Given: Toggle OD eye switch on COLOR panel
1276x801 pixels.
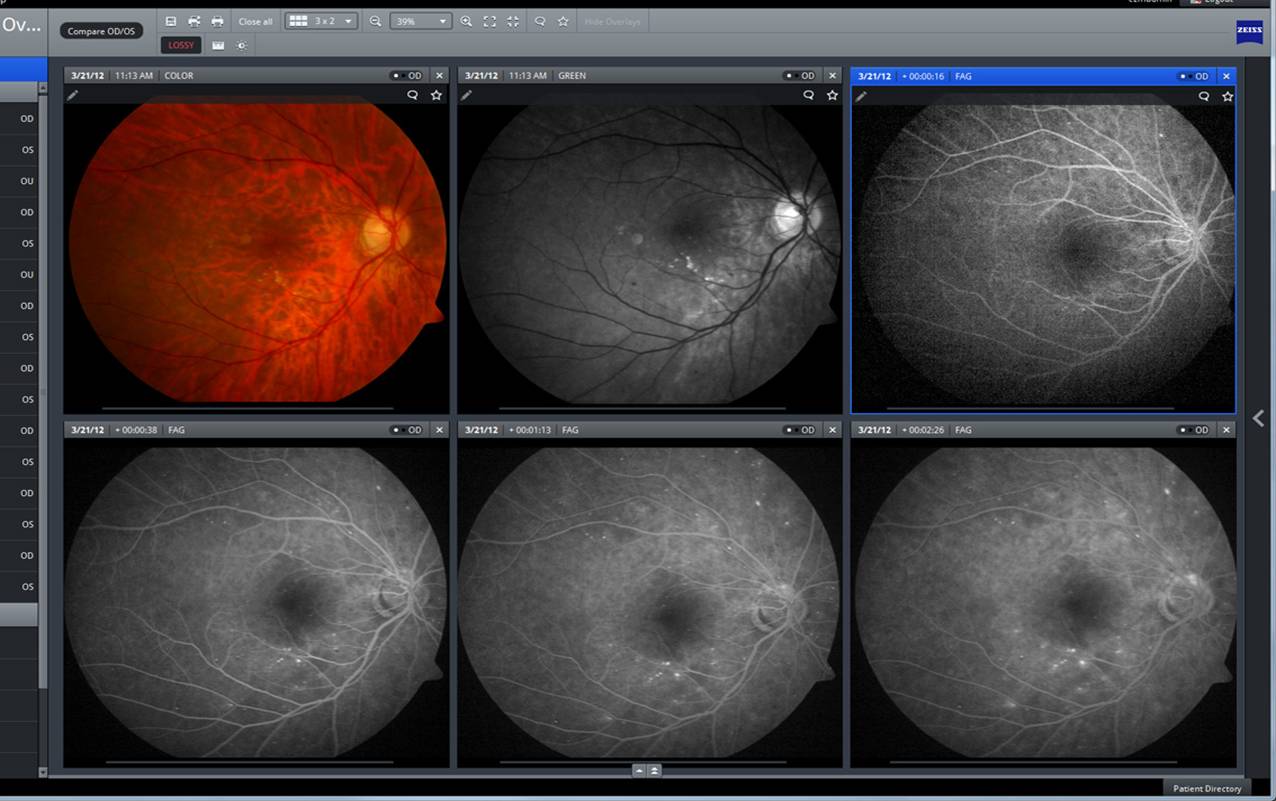Looking at the screenshot, I should tap(407, 76).
